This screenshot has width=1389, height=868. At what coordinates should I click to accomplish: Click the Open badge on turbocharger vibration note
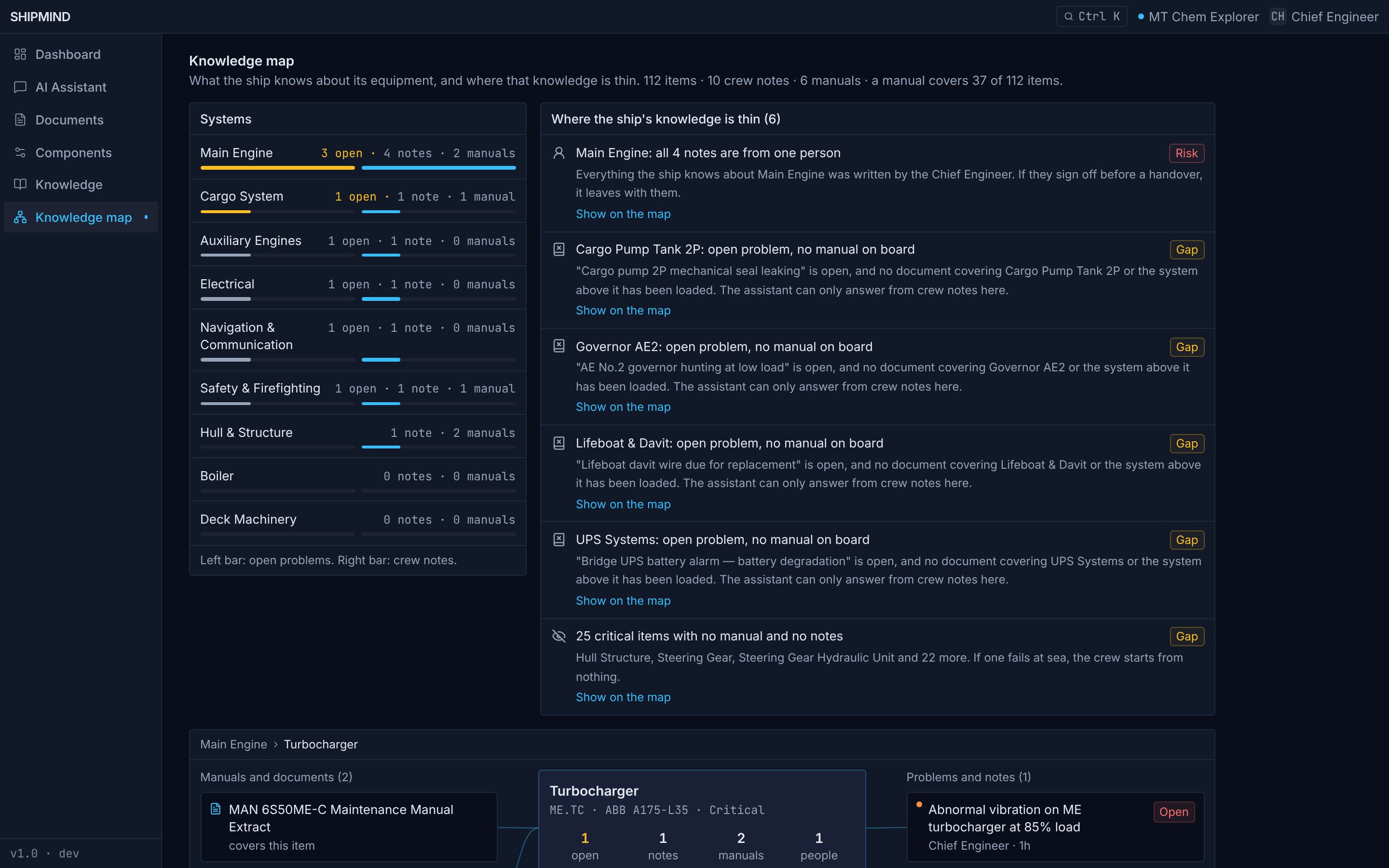[x=1174, y=812]
